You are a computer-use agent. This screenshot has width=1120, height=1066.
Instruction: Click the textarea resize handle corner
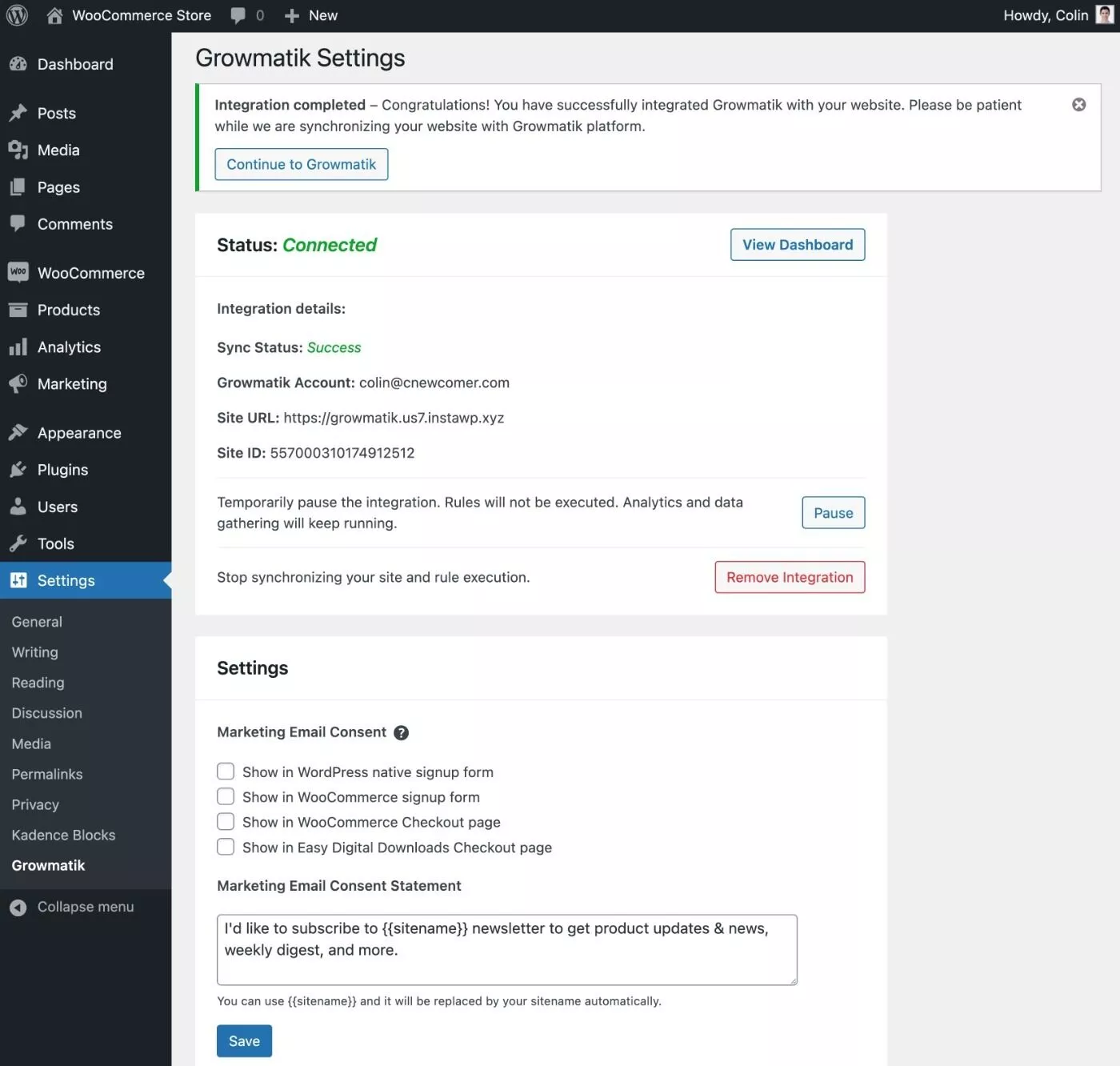[793, 980]
